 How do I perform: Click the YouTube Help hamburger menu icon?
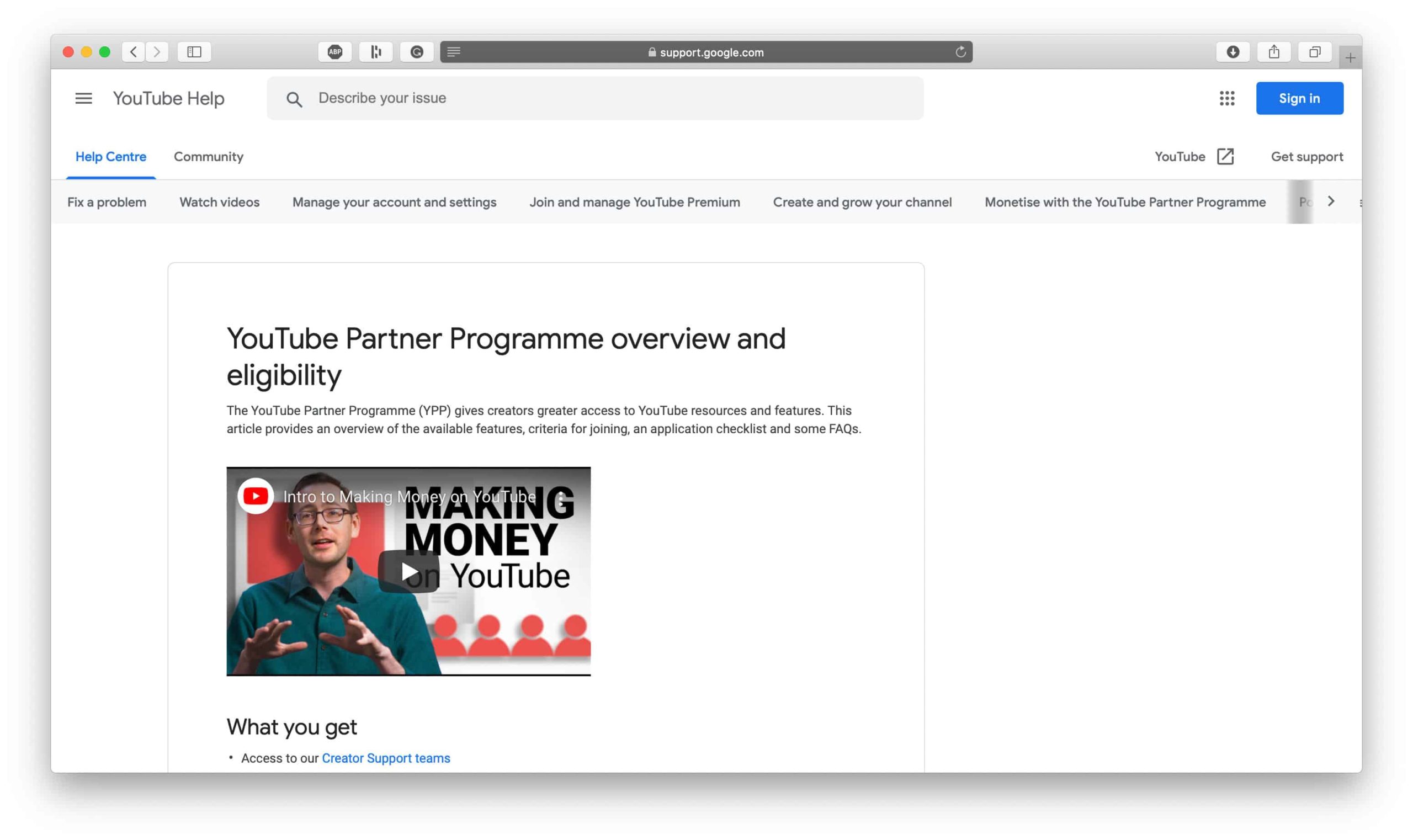pyautogui.click(x=82, y=98)
